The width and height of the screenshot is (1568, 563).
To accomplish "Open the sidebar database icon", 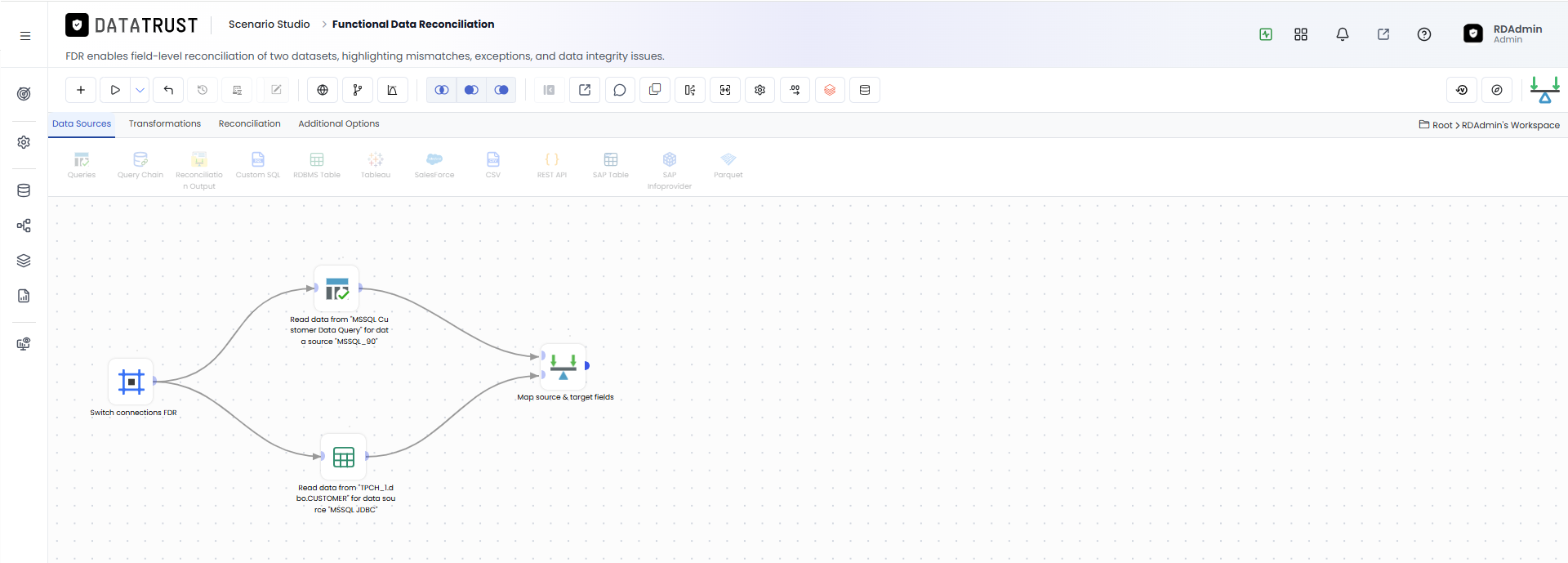I will (24, 190).
